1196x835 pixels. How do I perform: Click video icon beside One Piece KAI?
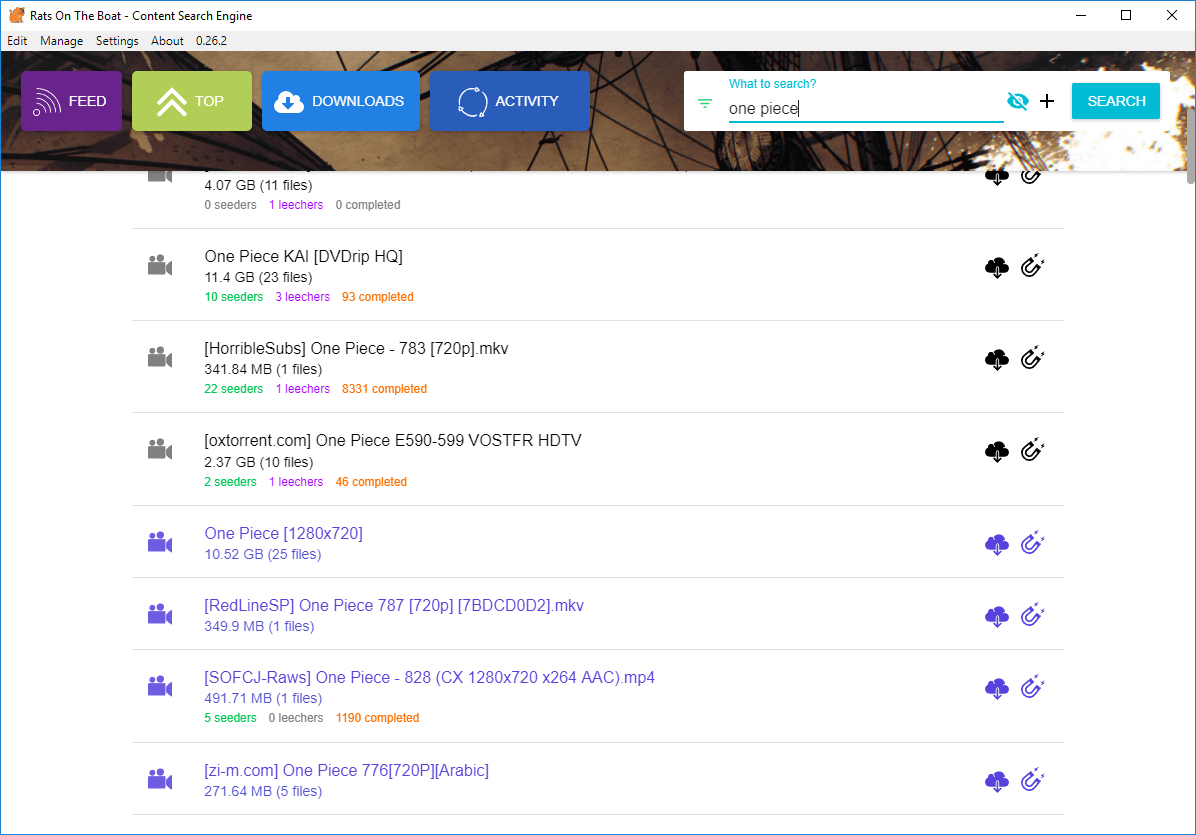[x=159, y=267]
